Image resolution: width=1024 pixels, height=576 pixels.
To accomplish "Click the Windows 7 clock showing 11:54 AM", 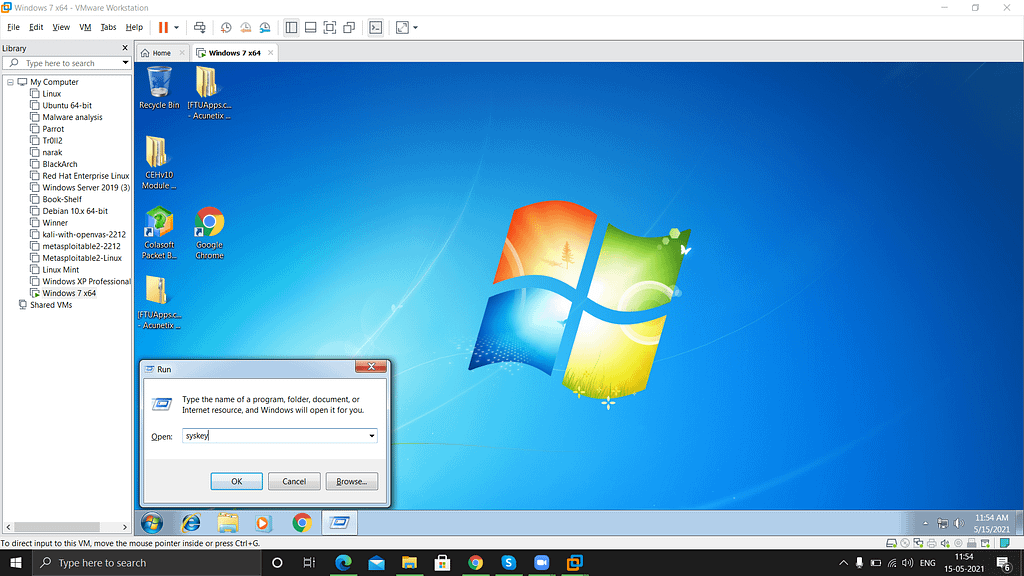I will pos(991,523).
